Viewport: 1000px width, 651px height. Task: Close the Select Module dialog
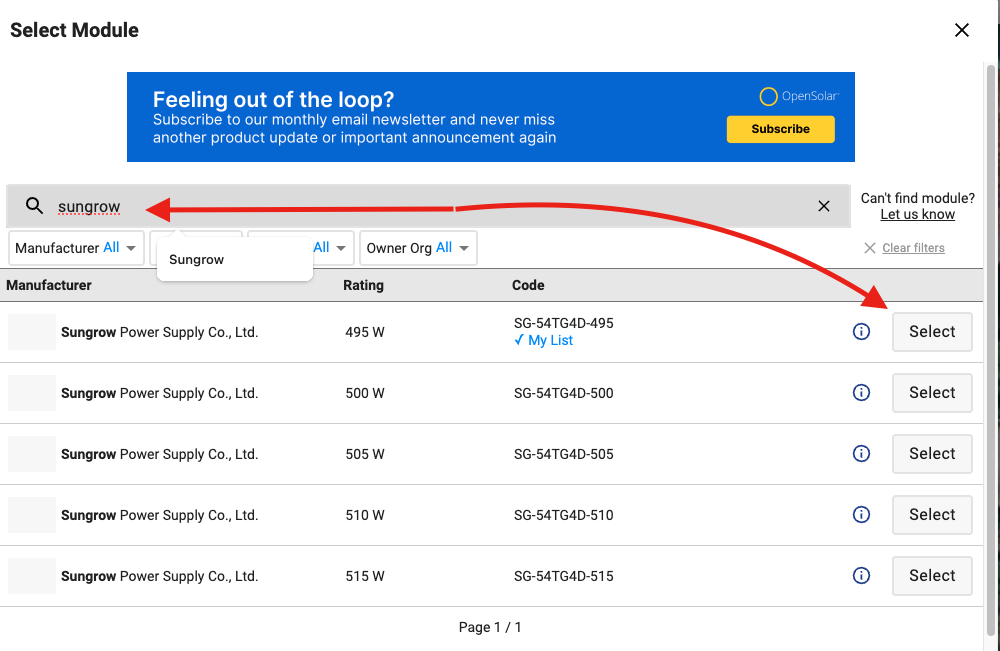(962, 30)
